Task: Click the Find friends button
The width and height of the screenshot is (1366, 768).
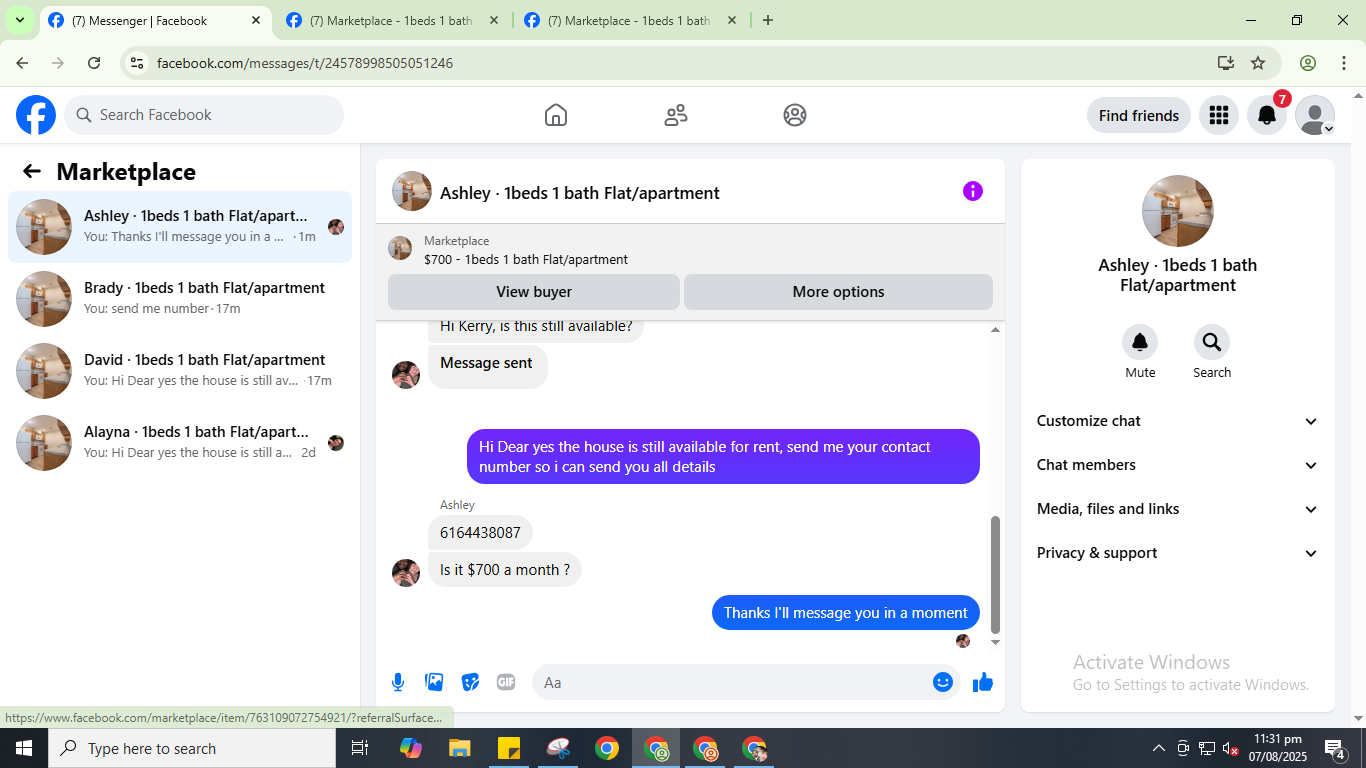Action: tap(1139, 115)
